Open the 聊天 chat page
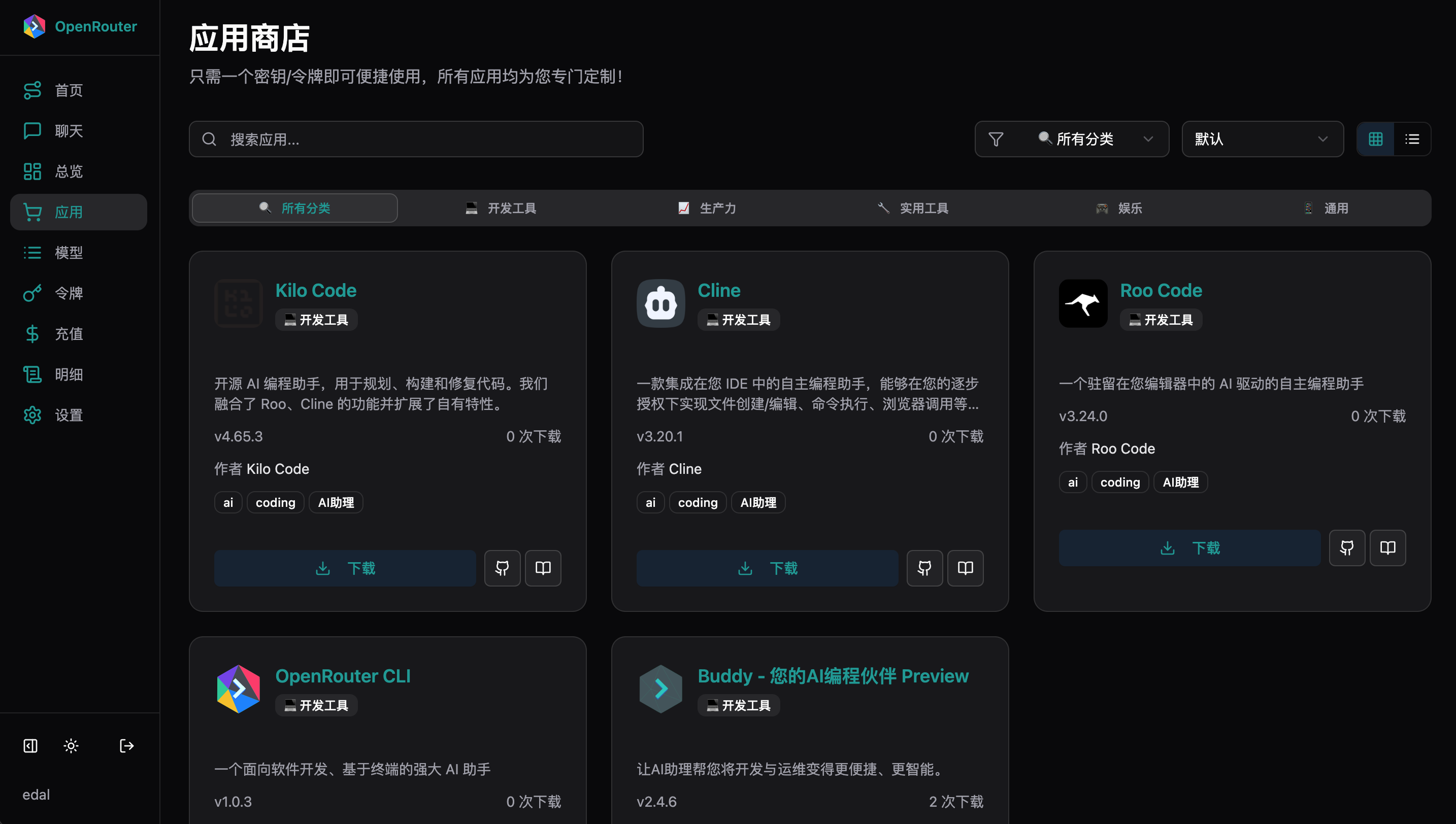Image resolution: width=1456 pixels, height=824 pixels. click(79, 131)
